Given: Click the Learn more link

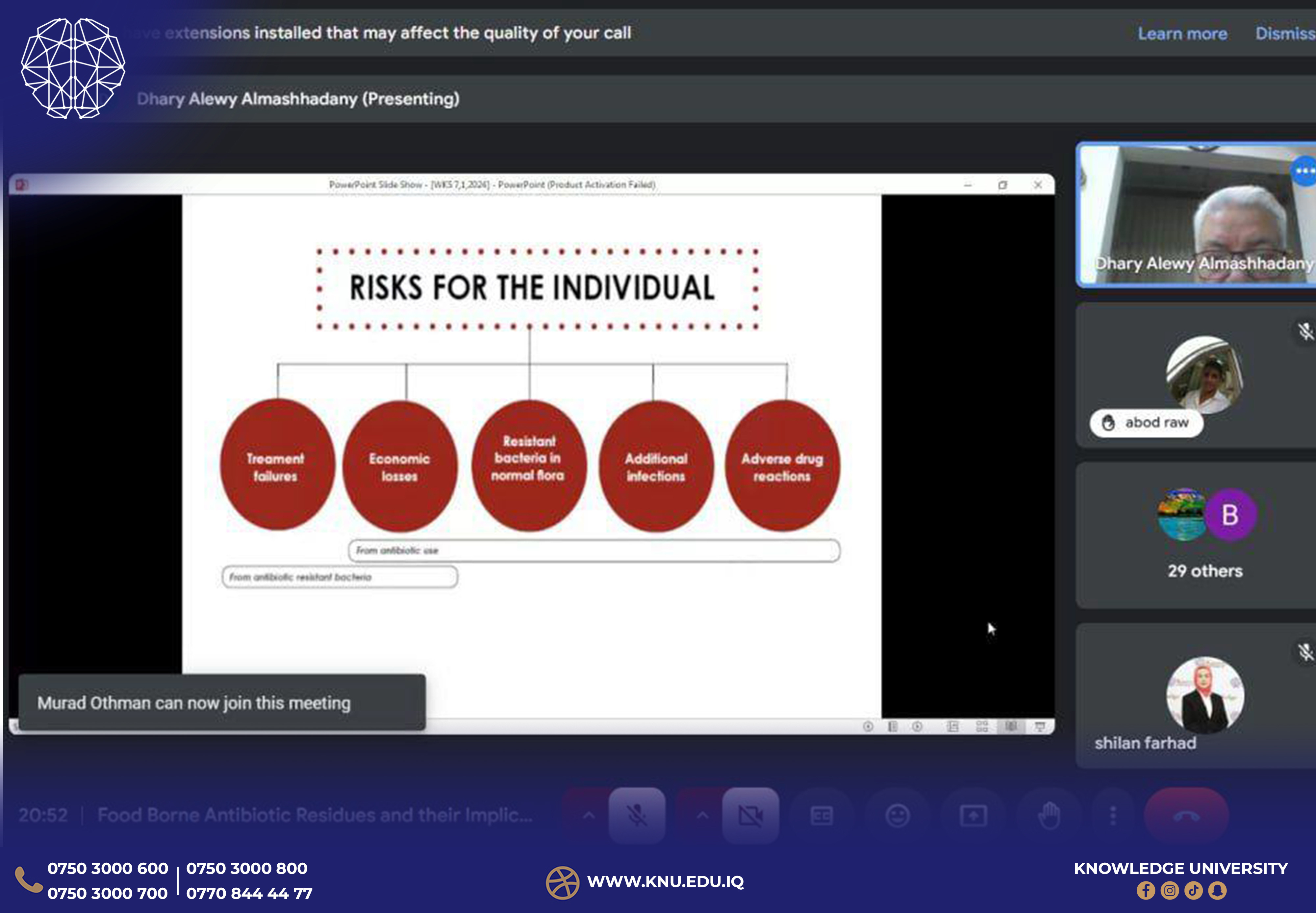Looking at the screenshot, I should click(x=1182, y=34).
